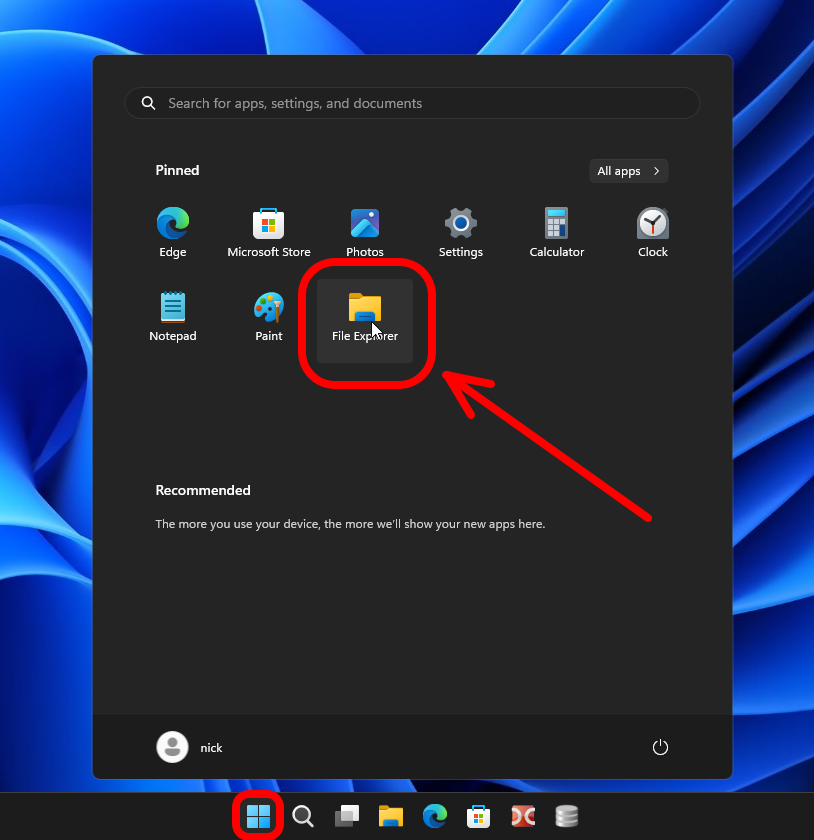Click the Start menu search field
Screen dimensions: 814x840
(412, 103)
